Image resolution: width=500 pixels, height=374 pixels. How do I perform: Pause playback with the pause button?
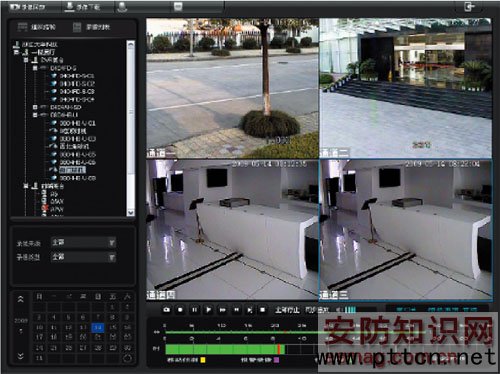coord(194,310)
